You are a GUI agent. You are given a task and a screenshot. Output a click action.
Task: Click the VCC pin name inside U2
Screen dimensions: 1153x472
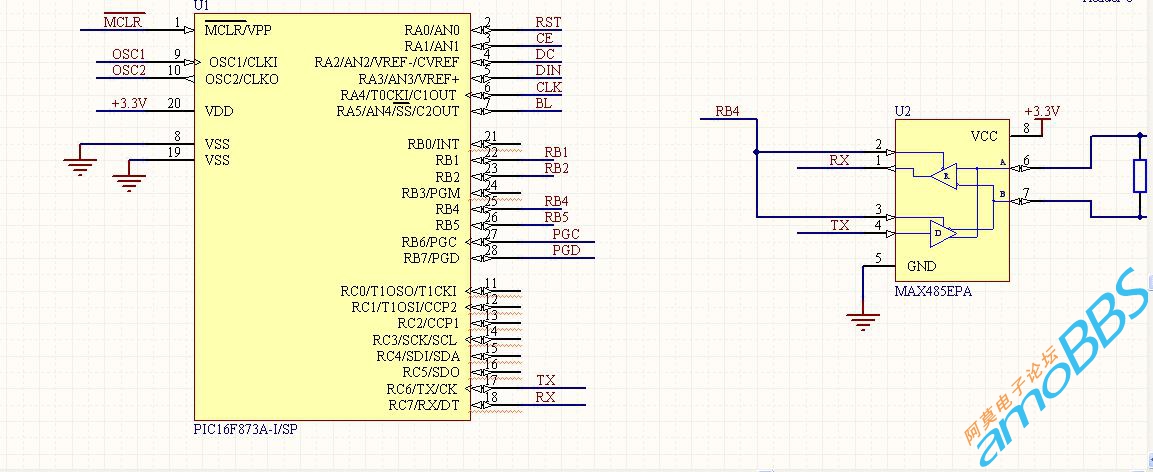click(x=985, y=136)
